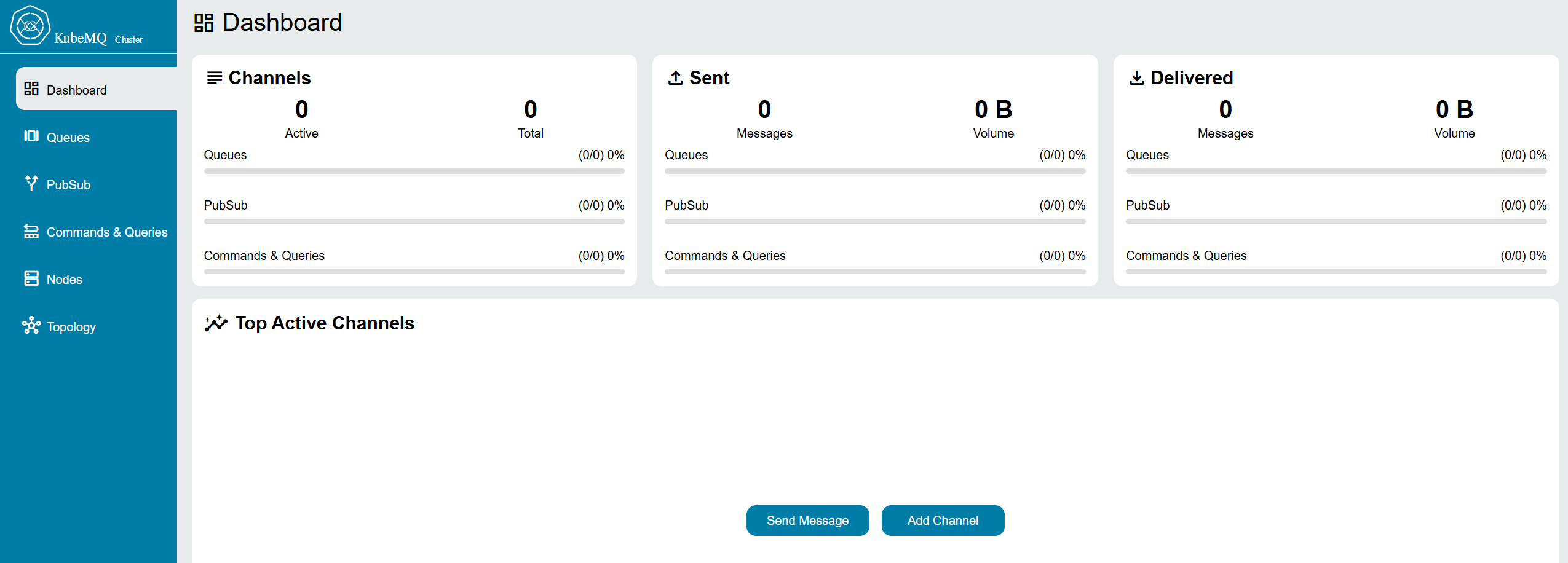The width and height of the screenshot is (1568, 563).
Task: Click the Dashboard page title heading
Action: [282, 23]
